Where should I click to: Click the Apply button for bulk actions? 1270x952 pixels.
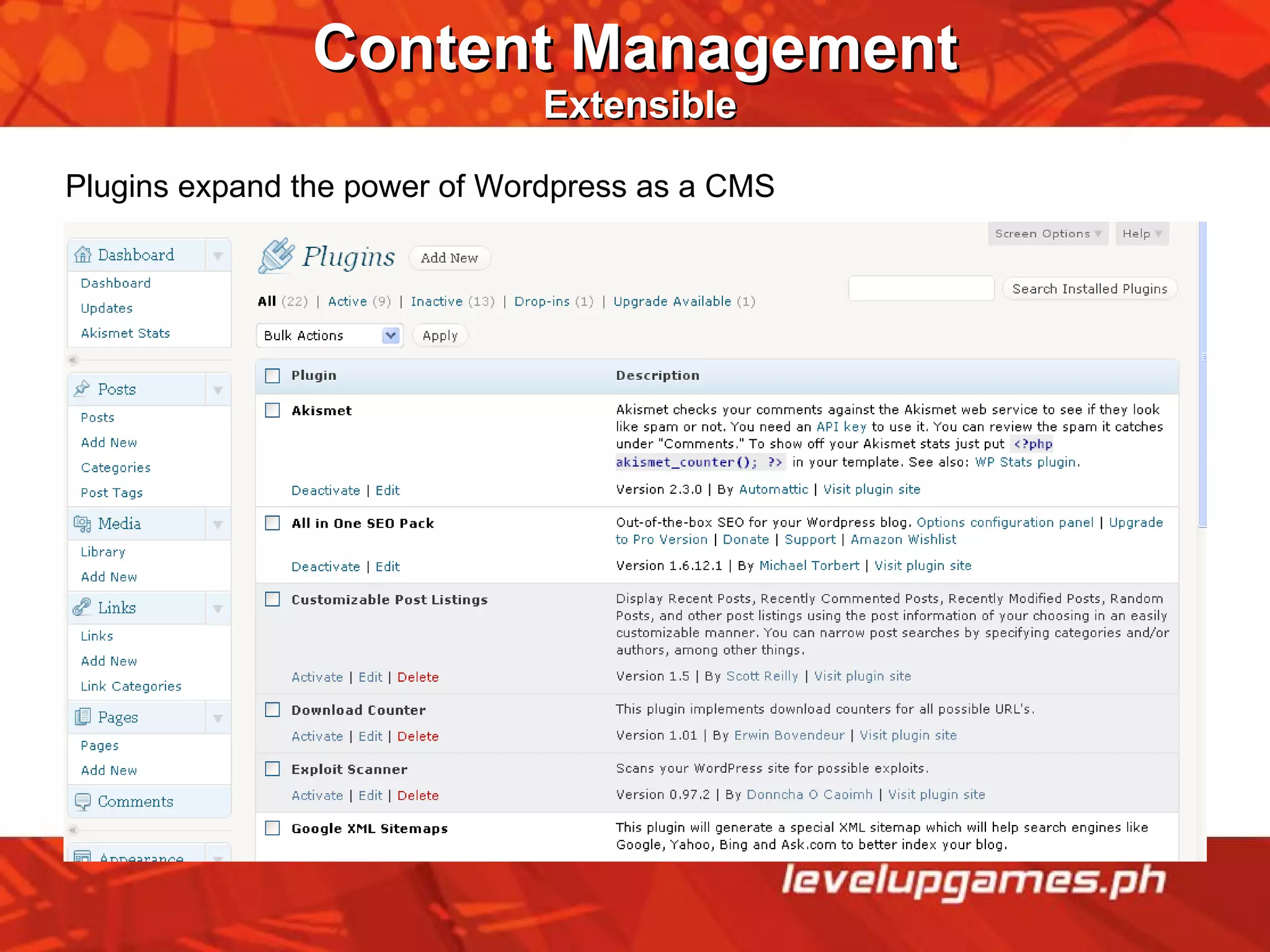click(440, 335)
